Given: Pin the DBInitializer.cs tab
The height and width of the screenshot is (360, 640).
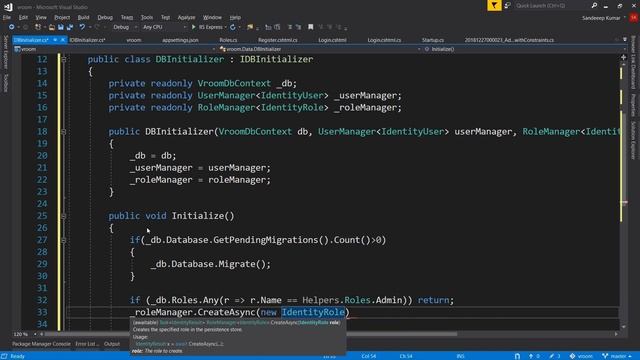Looking at the screenshot, I should (55, 40).
